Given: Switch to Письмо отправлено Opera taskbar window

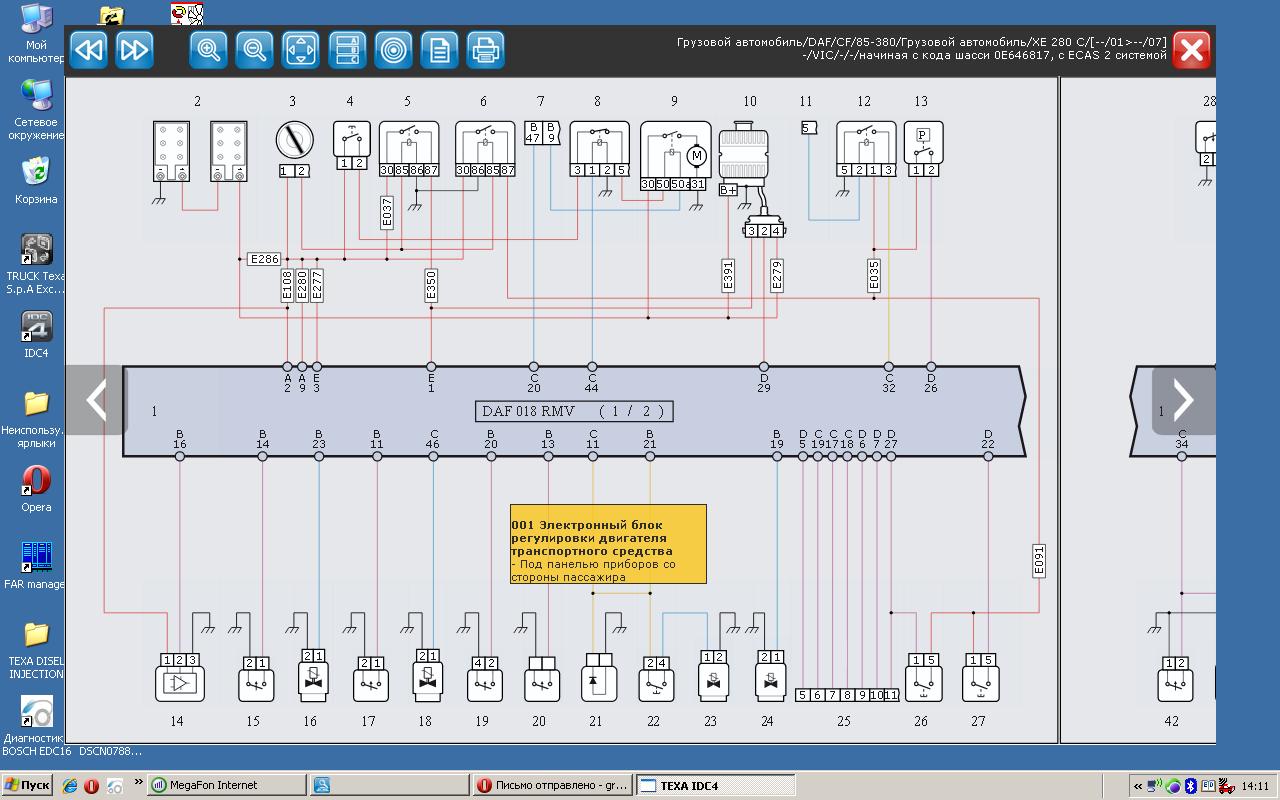Looking at the screenshot, I should coord(552,785).
